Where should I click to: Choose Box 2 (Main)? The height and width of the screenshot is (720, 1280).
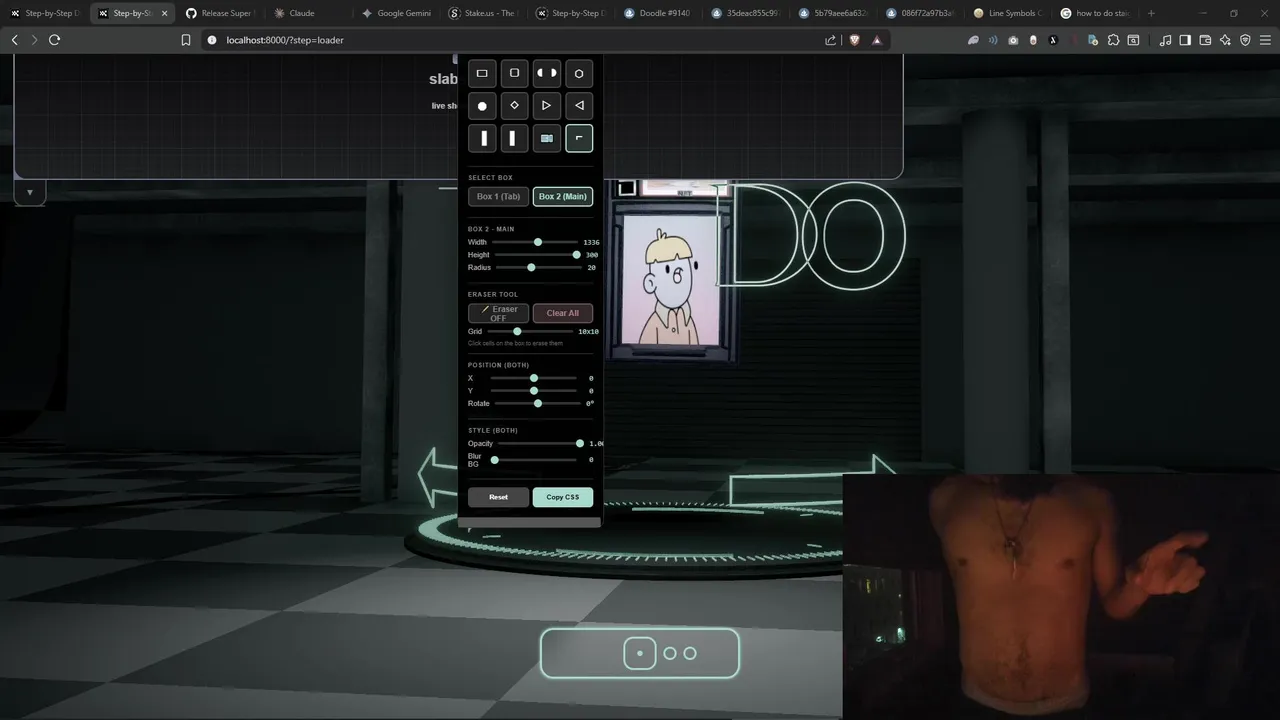[x=563, y=196]
